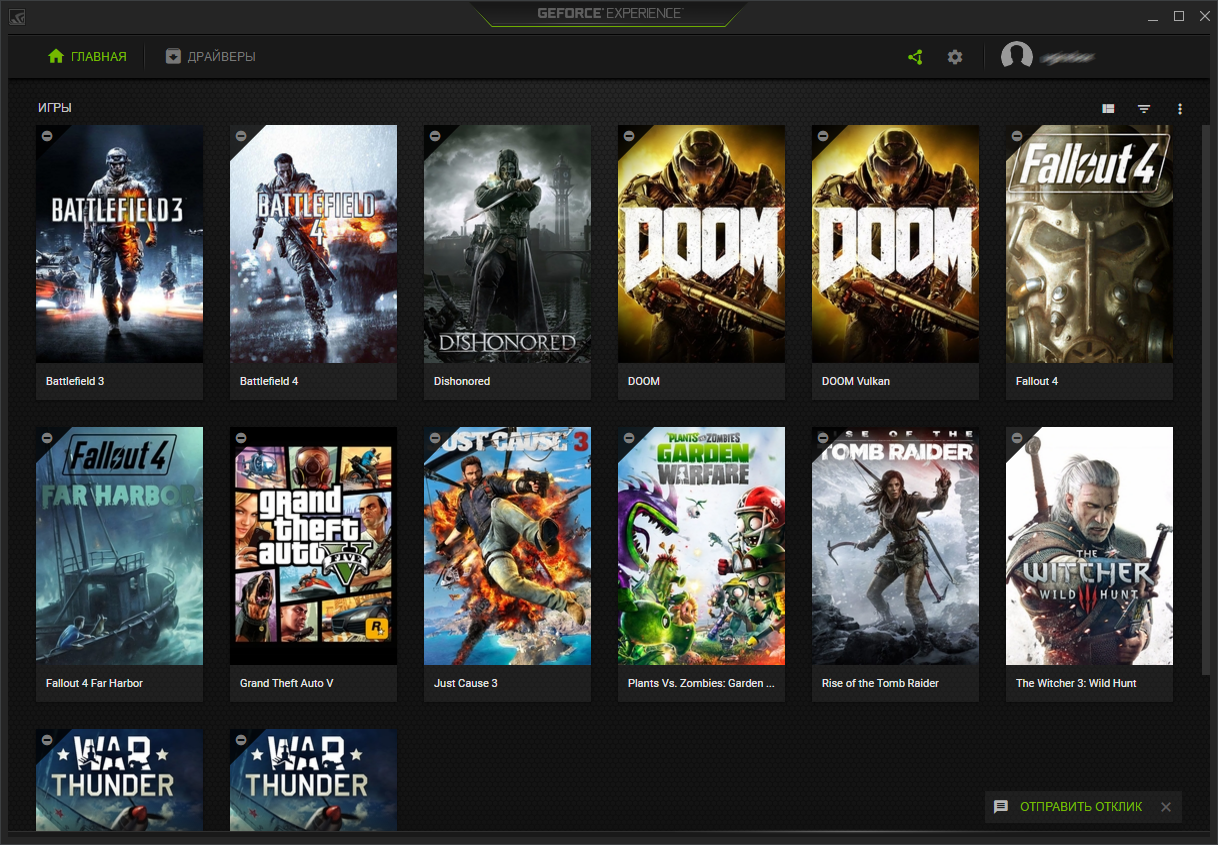Click the minus status icon on Just Cause 3

point(435,437)
